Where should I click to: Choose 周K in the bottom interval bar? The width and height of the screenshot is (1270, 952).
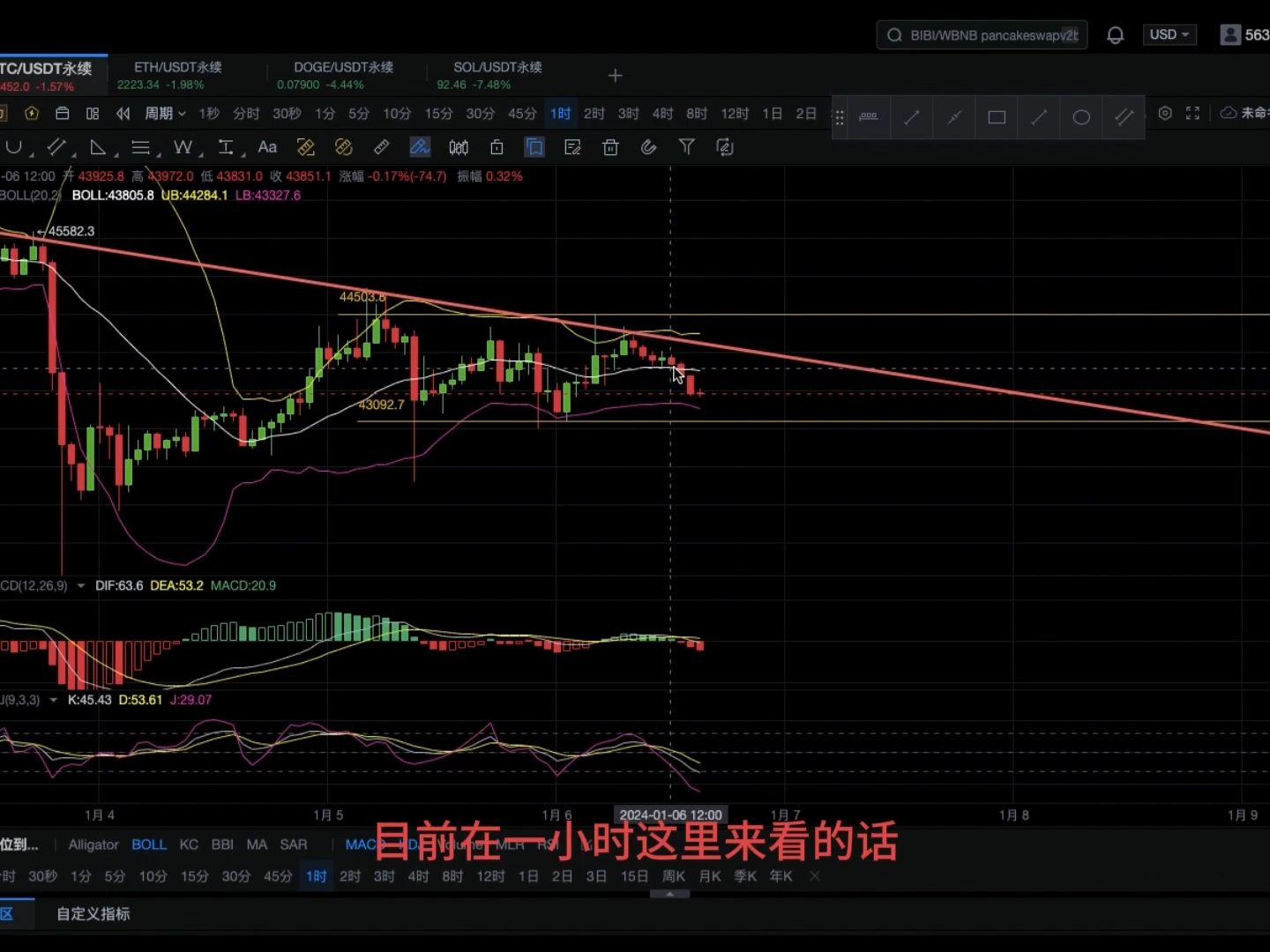[x=673, y=876]
